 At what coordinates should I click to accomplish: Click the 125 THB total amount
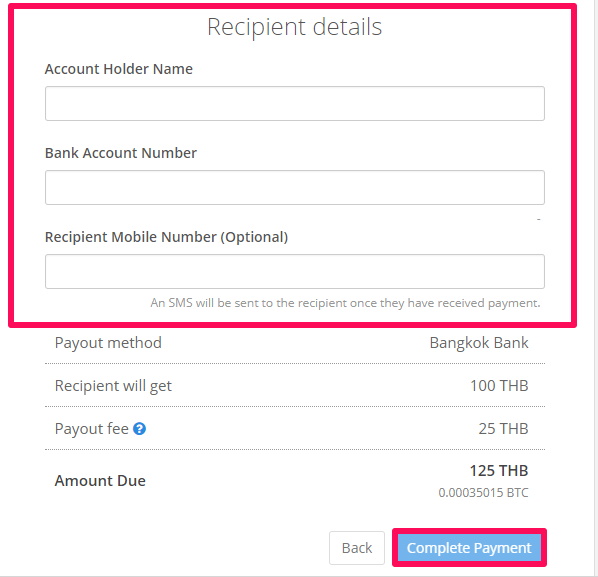[x=499, y=471]
